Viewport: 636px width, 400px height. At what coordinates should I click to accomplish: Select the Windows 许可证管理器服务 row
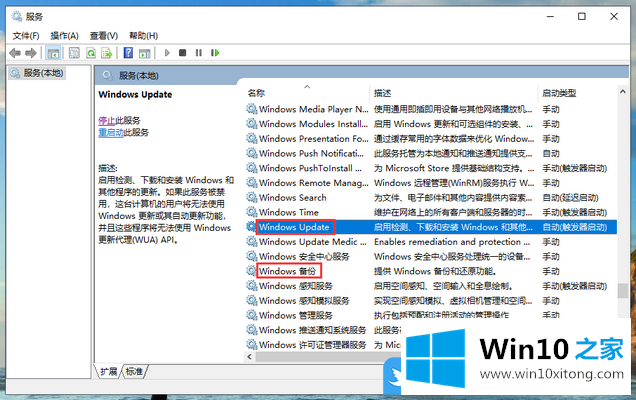click(x=323, y=345)
